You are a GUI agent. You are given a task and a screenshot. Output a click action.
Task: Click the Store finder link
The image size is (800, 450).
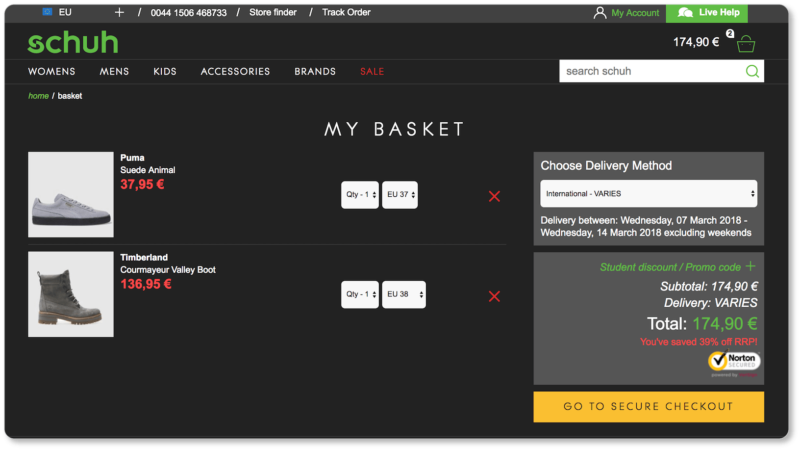tap(273, 12)
